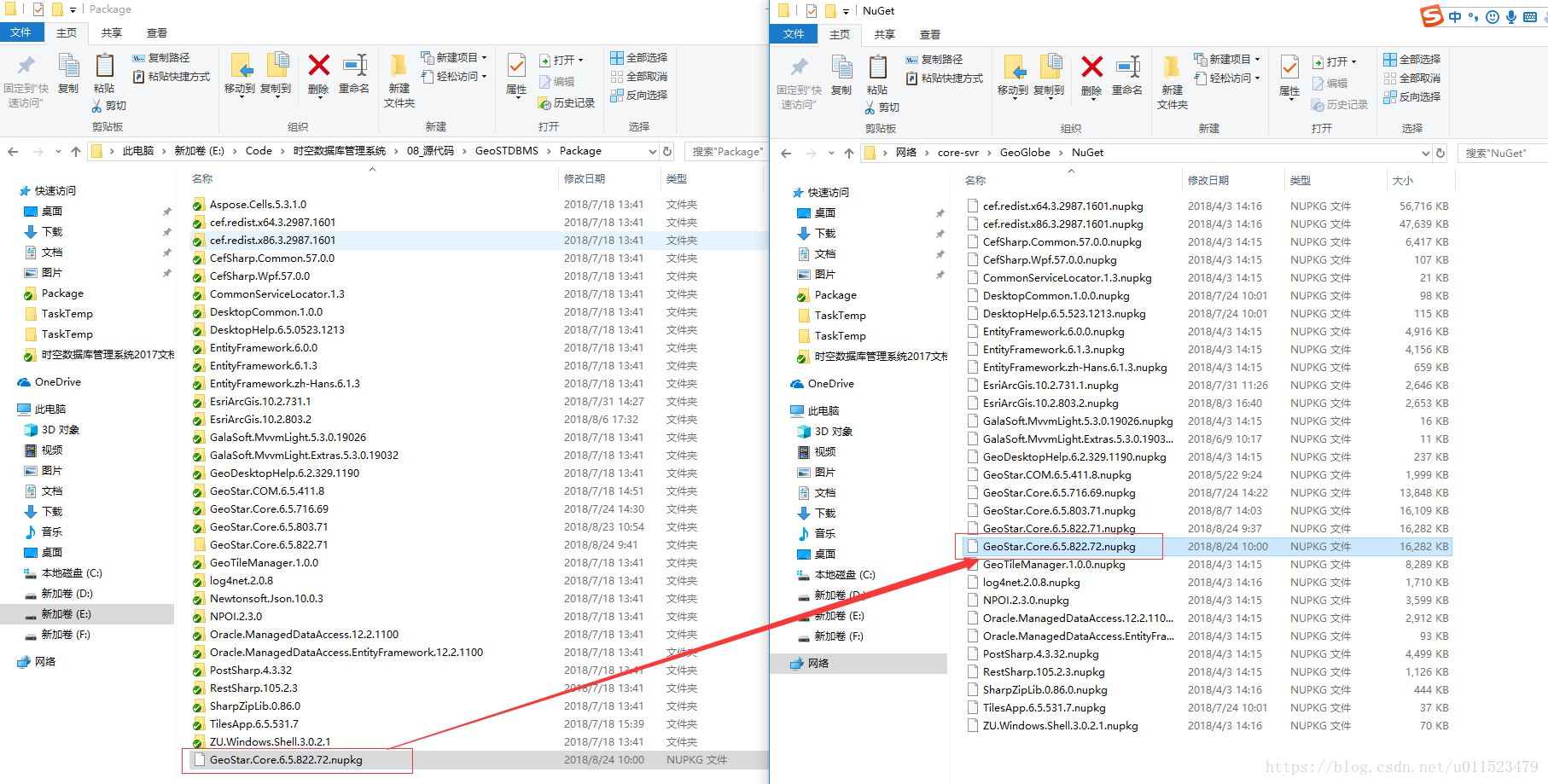The width and height of the screenshot is (1548, 784).
Task: Click Delete icon in Package window ribbon
Action: point(318,66)
